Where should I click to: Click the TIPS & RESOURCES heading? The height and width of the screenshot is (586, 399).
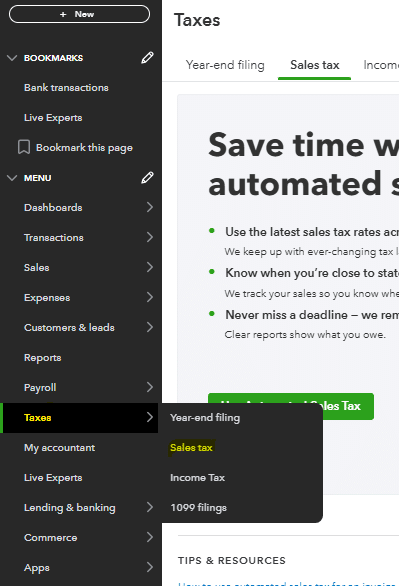click(232, 561)
